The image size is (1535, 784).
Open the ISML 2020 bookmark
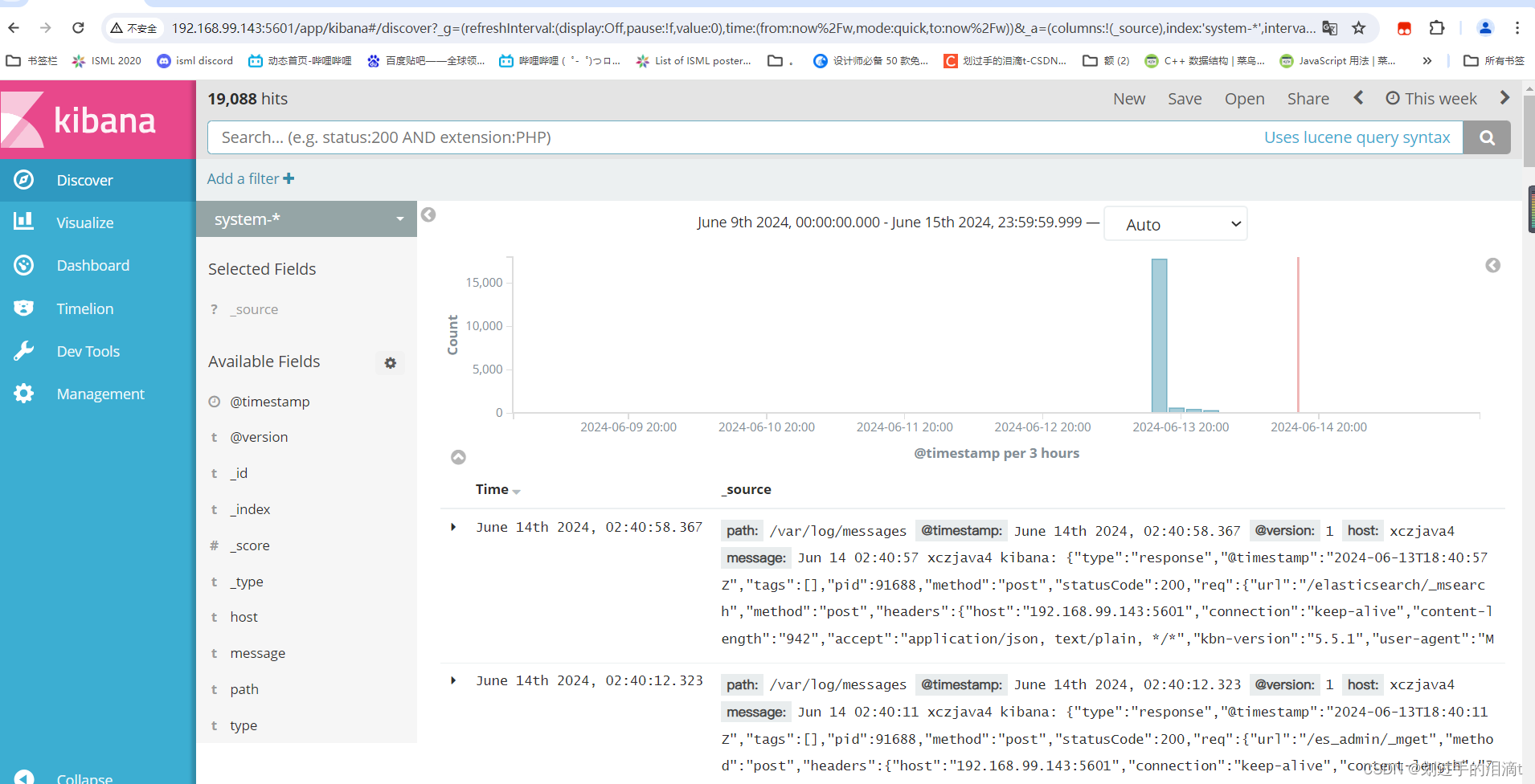[x=107, y=60]
